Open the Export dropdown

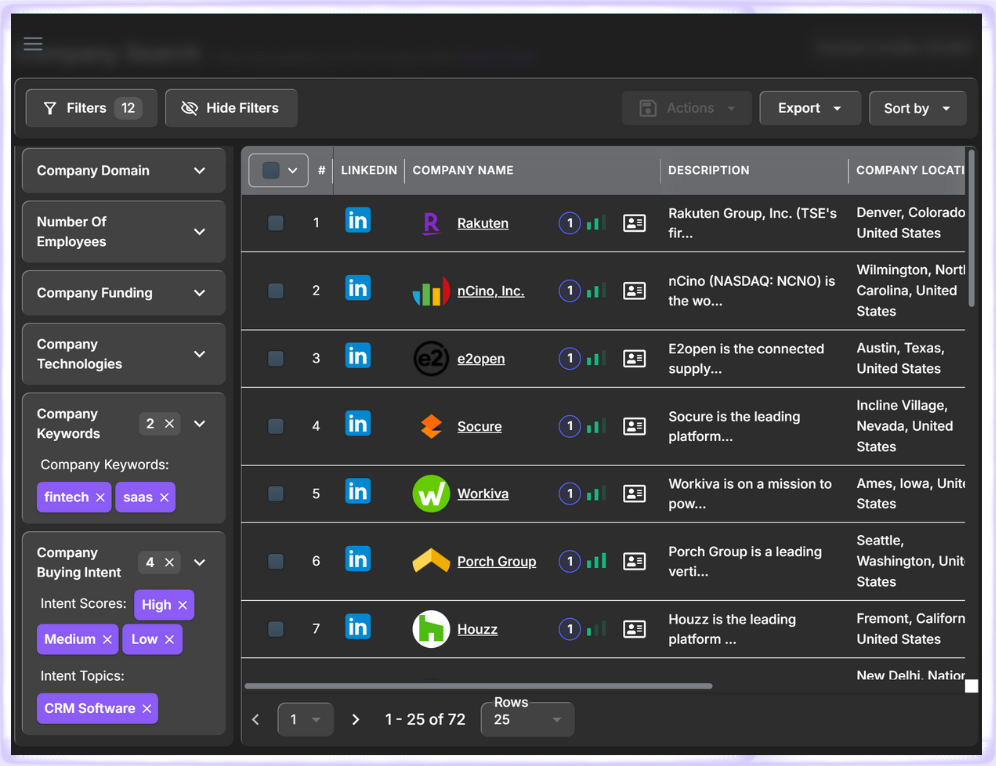tap(810, 108)
